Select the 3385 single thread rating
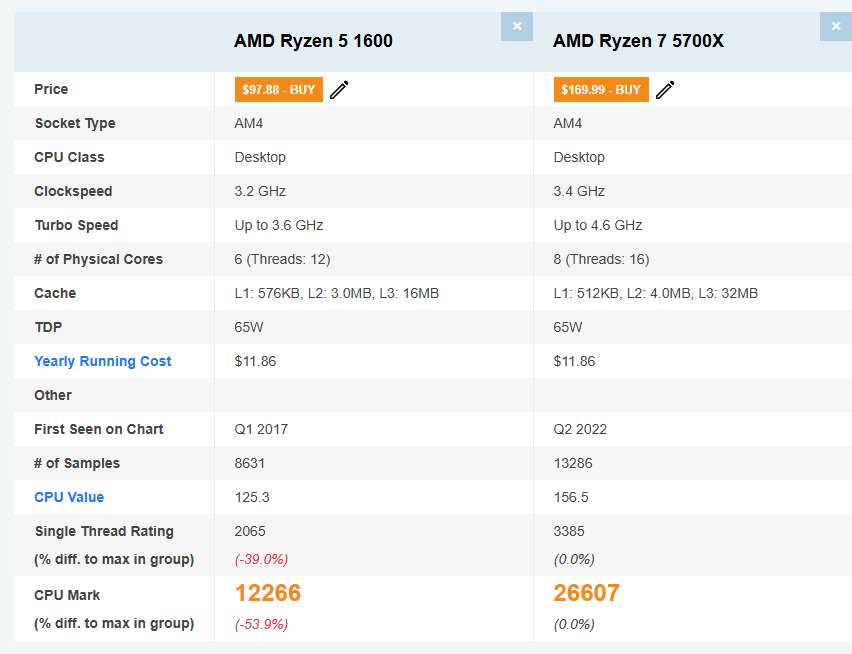 (x=569, y=531)
